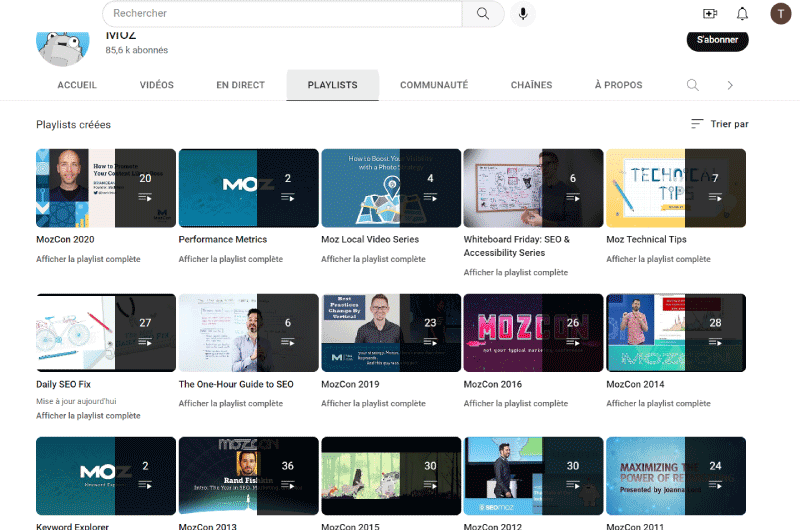800x530 pixels.
Task: Click the MozCon 2014 title link
Action: pos(635,384)
